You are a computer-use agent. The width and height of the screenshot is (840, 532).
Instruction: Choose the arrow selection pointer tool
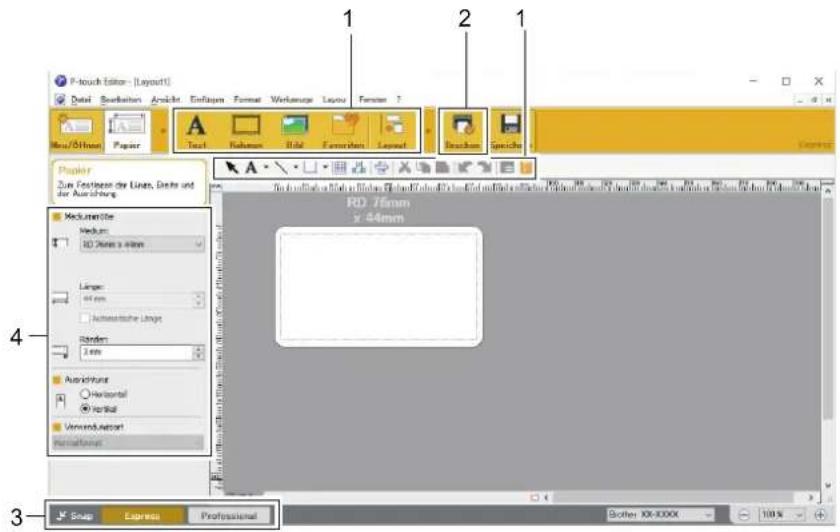pos(231,168)
